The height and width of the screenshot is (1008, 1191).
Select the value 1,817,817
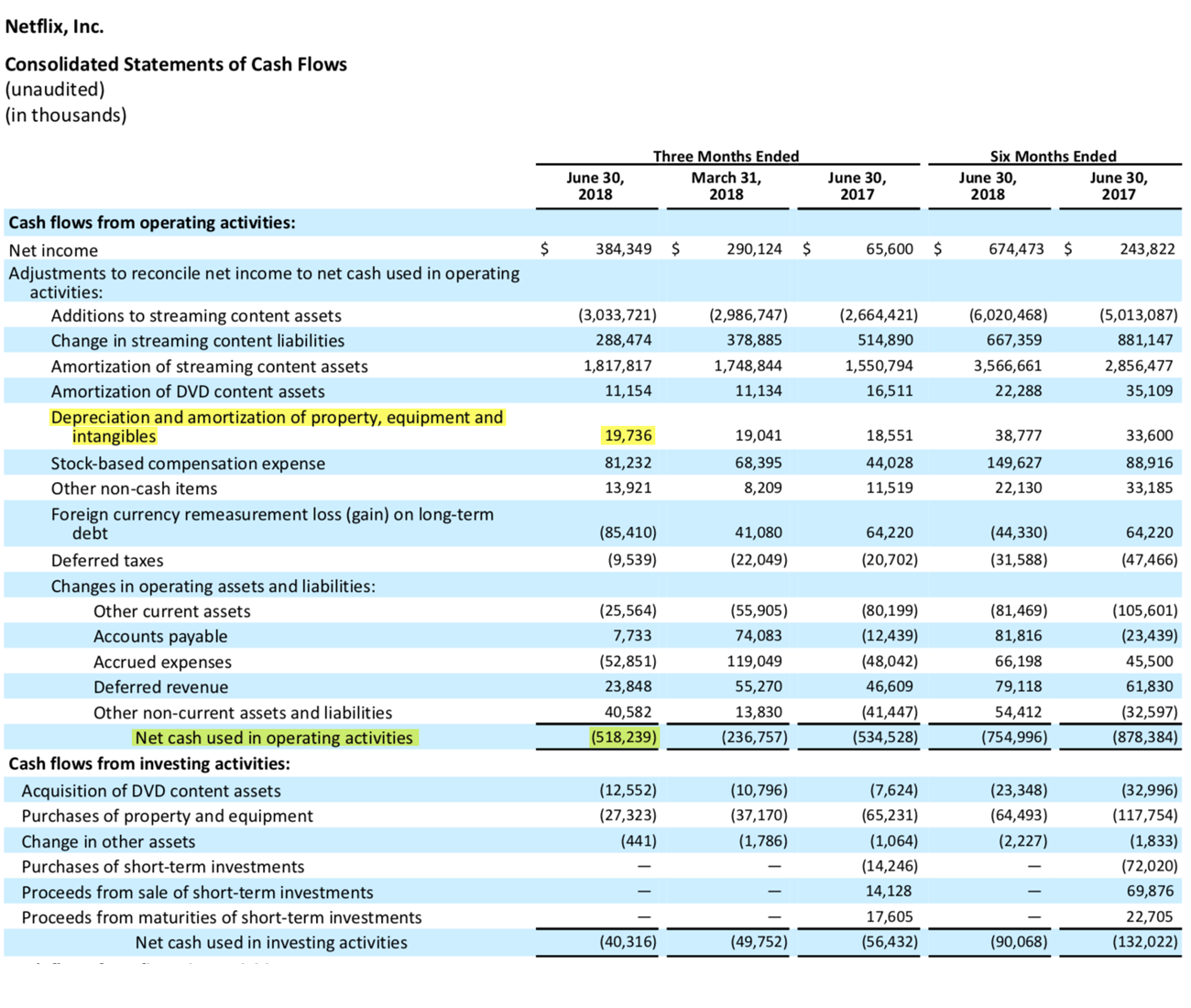pos(617,365)
